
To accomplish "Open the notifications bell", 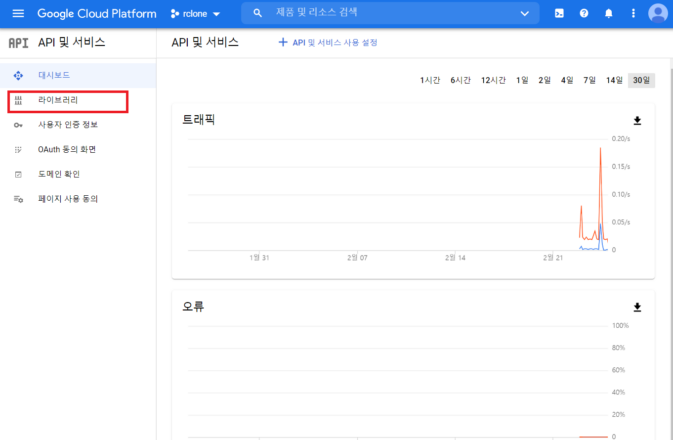I will [x=608, y=13].
